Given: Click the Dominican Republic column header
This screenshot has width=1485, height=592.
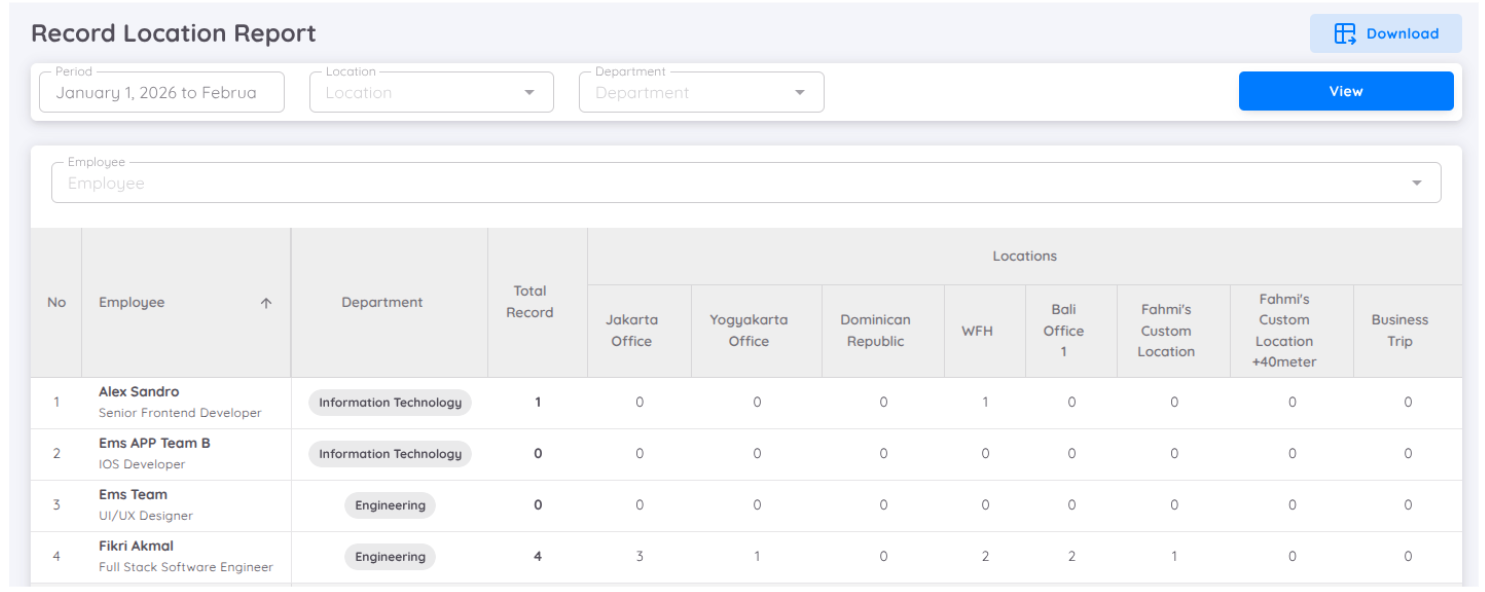Looking at the screenshot, I should tap(883, 331).
